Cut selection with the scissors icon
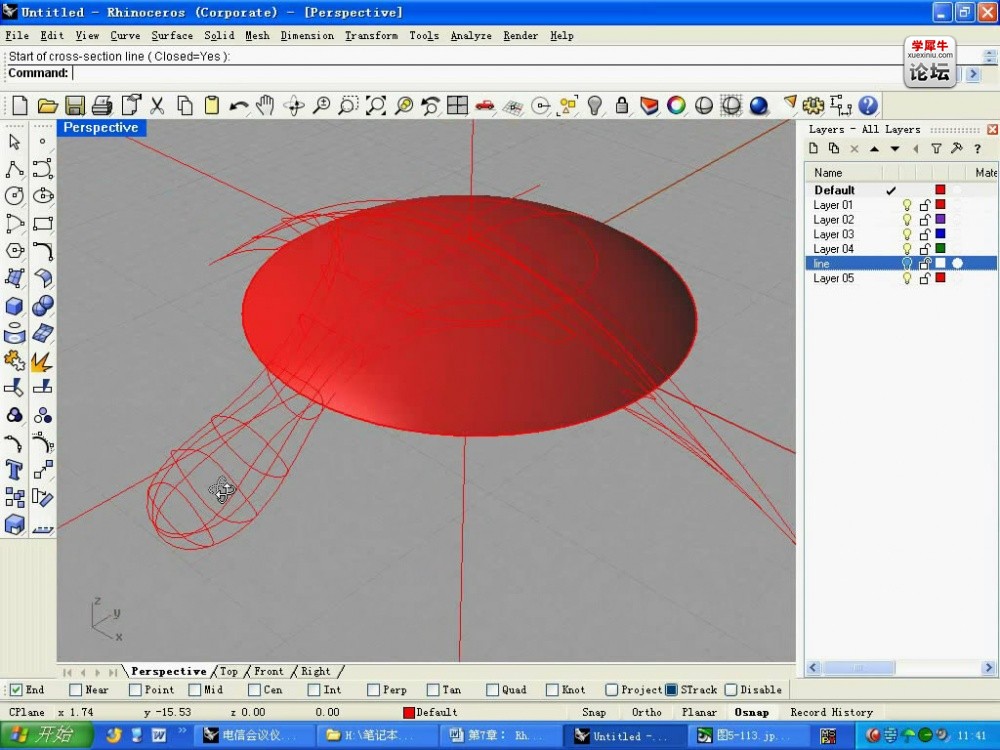 (x=157, y=105)
